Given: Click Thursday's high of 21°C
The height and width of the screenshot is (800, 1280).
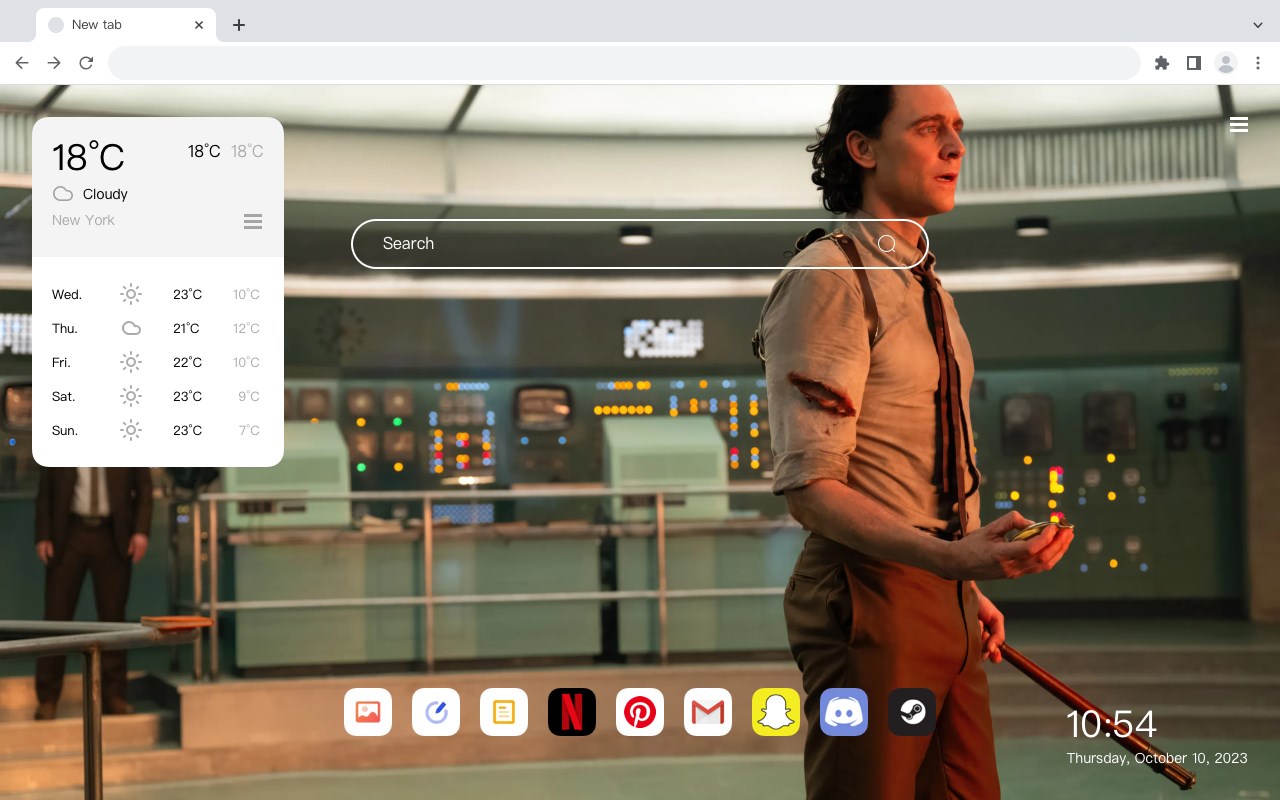Looking at the screenshot, I should [x=187, y=328].
